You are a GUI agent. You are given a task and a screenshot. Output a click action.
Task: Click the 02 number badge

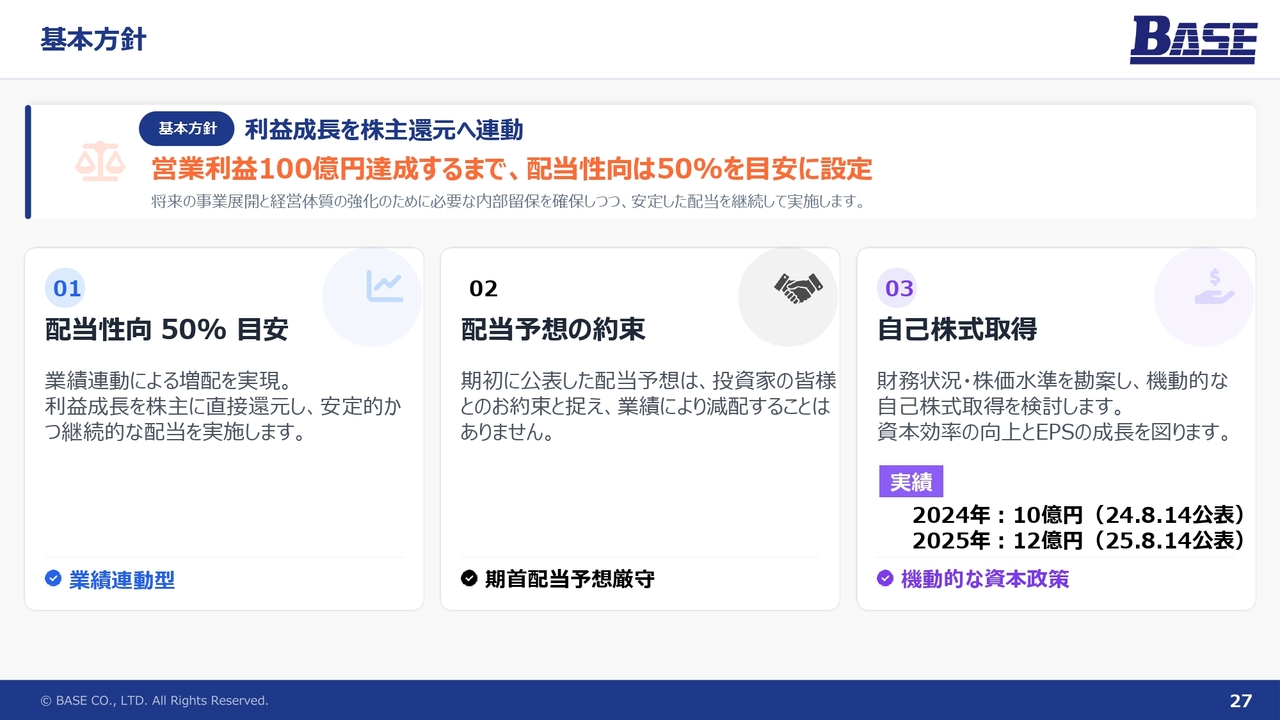(x=483, y=289)
